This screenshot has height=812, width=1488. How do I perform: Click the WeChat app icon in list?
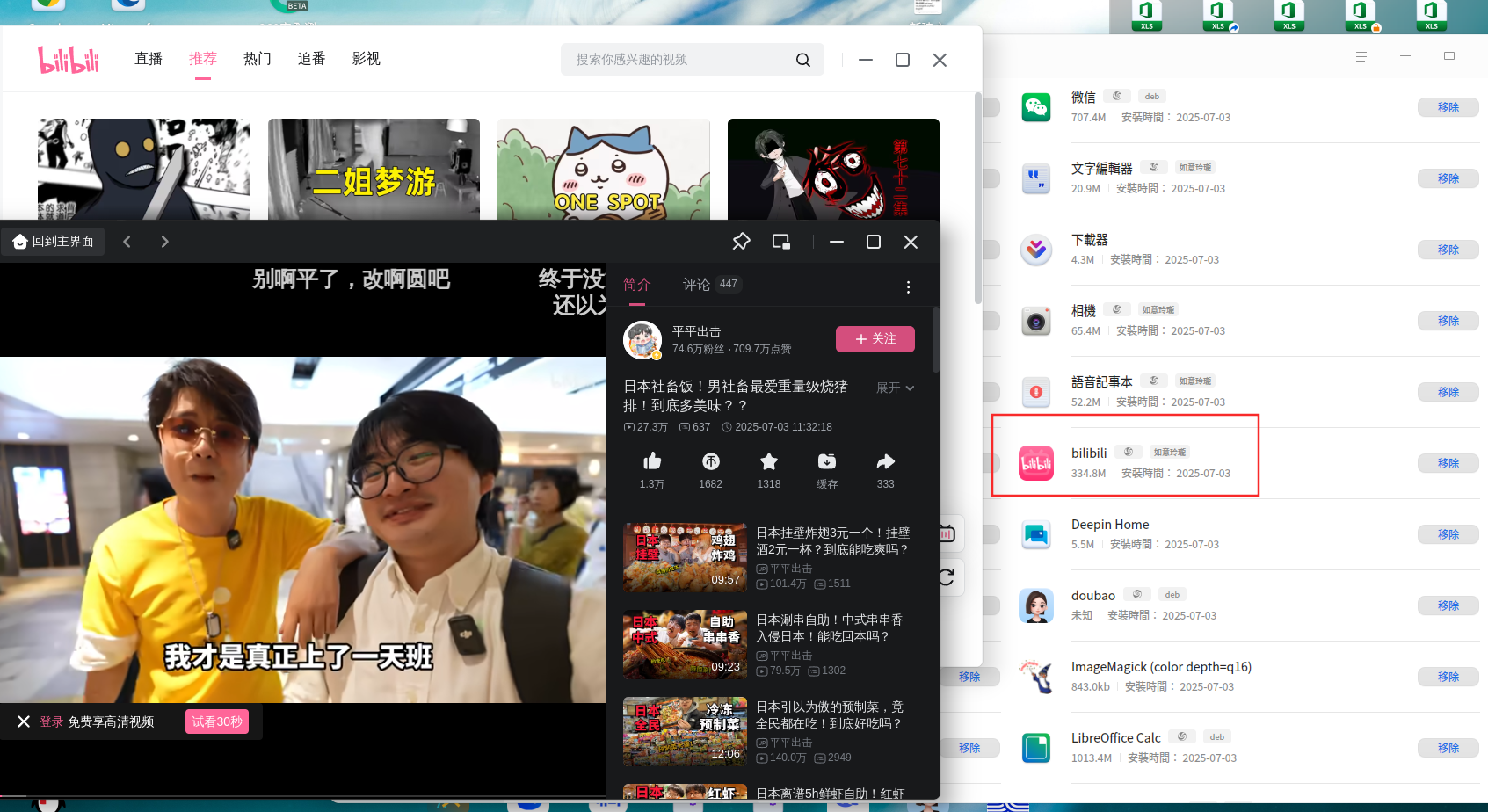[1036, 107]
